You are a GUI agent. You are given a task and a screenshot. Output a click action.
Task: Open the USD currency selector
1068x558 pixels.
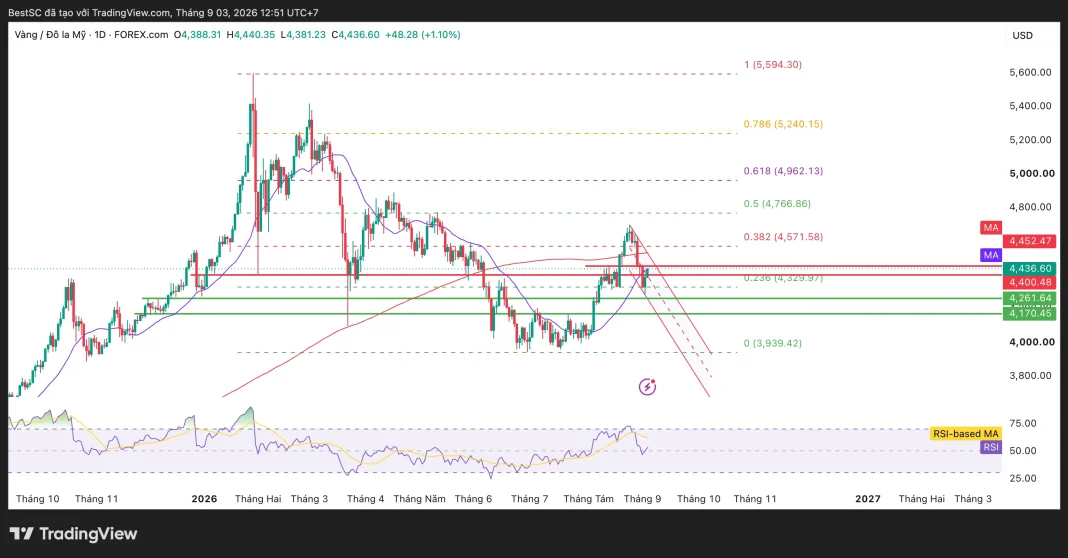[1022, 35]
